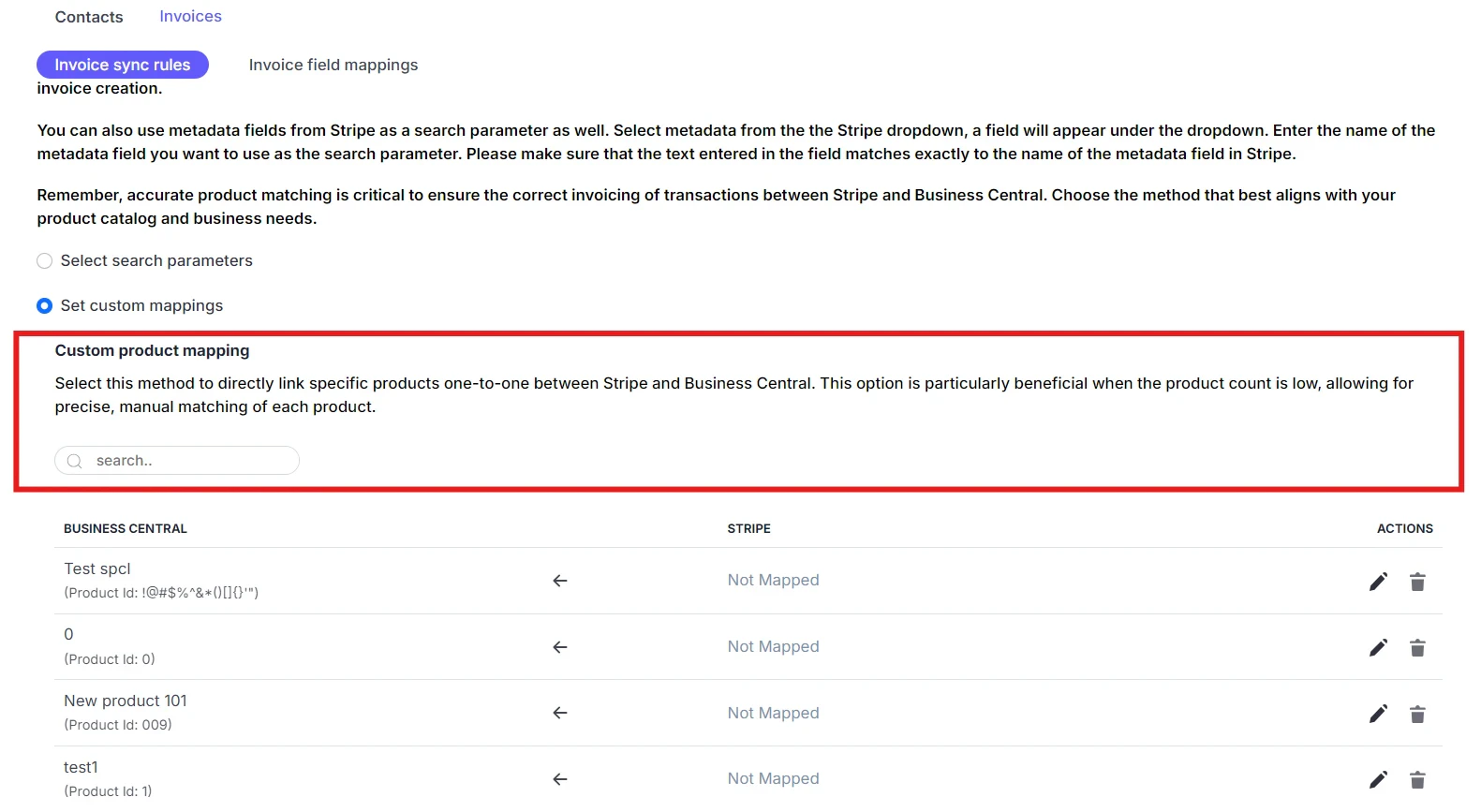Click the BUSINESS CENTRAL column header
This screenshot has width=1481, height=812.
pyautogui.click(x=126, y=528)
